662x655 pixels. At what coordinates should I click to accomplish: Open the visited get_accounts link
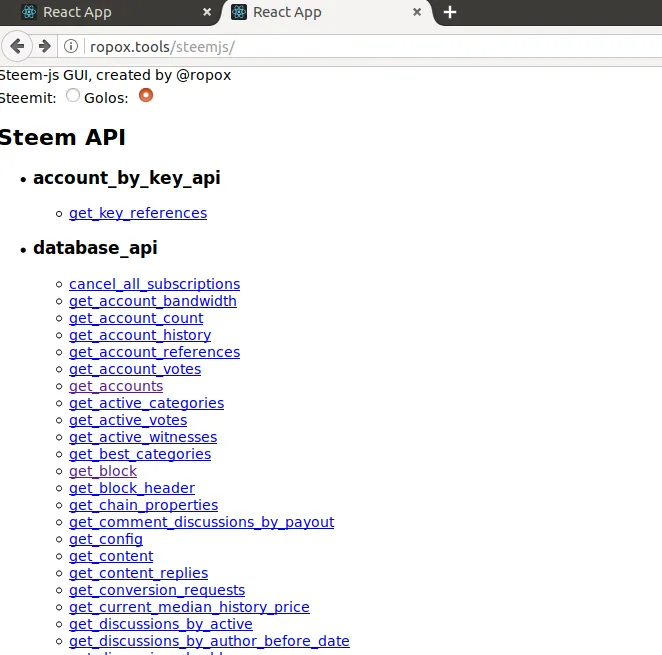116,386
